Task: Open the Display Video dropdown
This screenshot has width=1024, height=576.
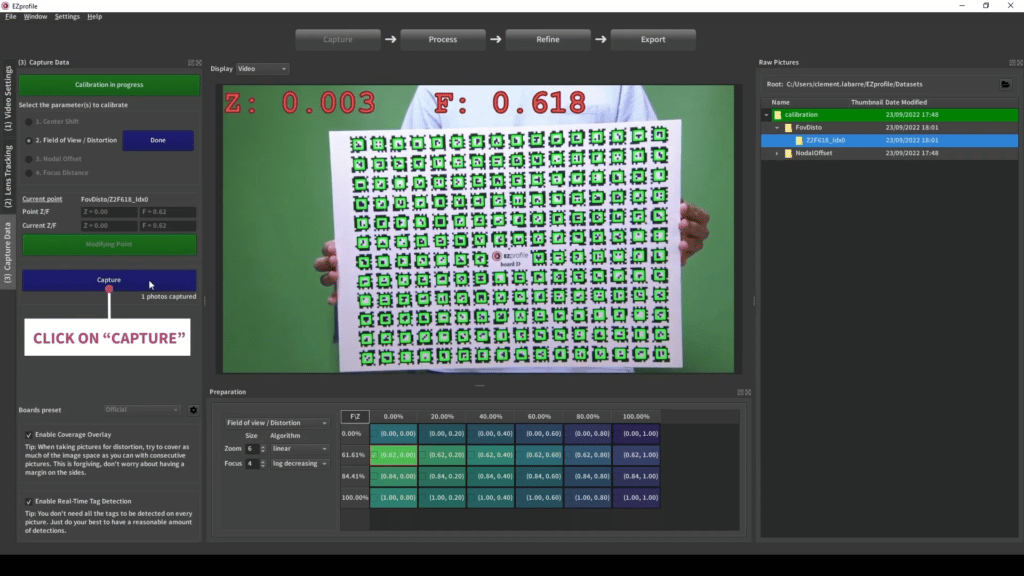Action: (x=262, y=69)
